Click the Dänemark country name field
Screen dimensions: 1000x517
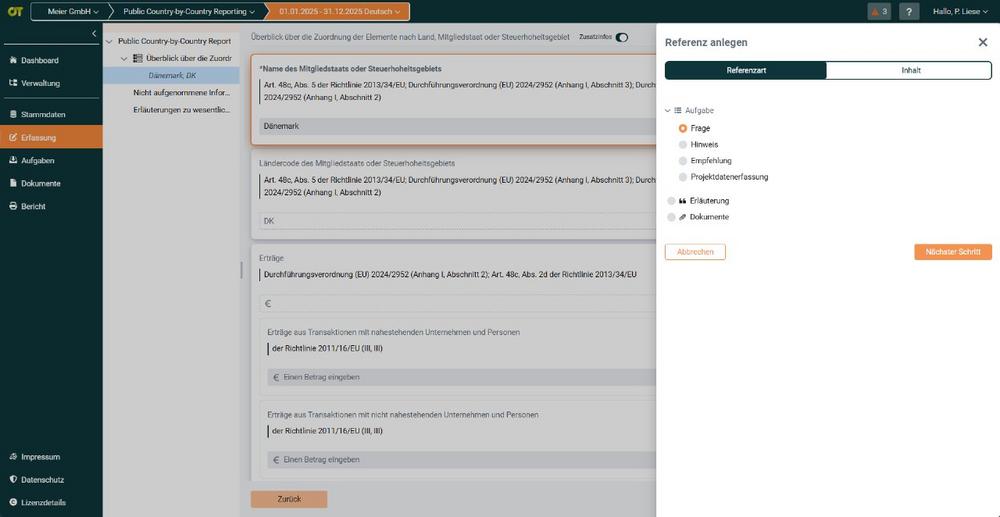[x=458, y=126]
